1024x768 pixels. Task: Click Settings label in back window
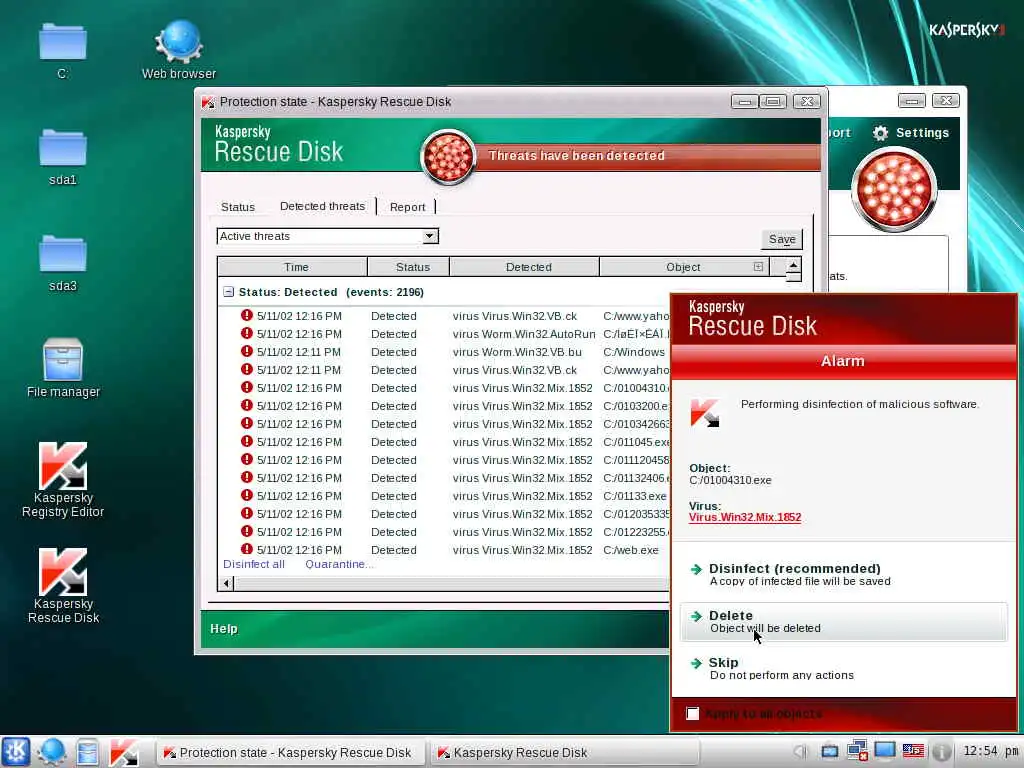pos(922,133)
